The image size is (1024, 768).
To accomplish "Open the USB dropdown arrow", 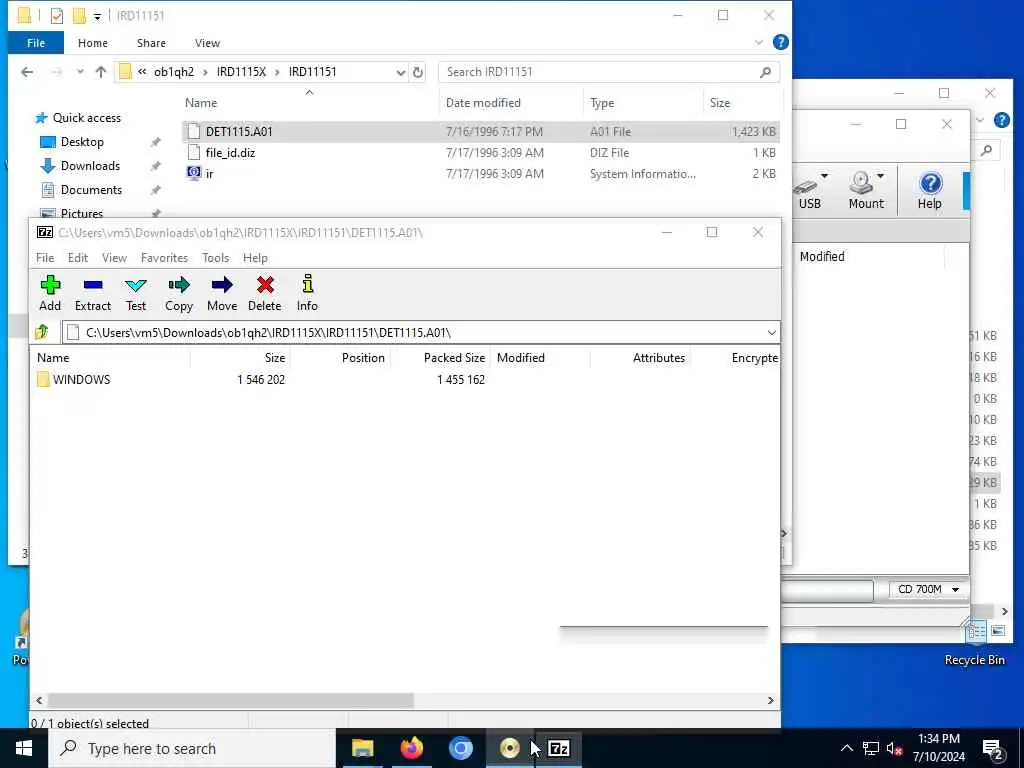I will (x=824, y=176).
